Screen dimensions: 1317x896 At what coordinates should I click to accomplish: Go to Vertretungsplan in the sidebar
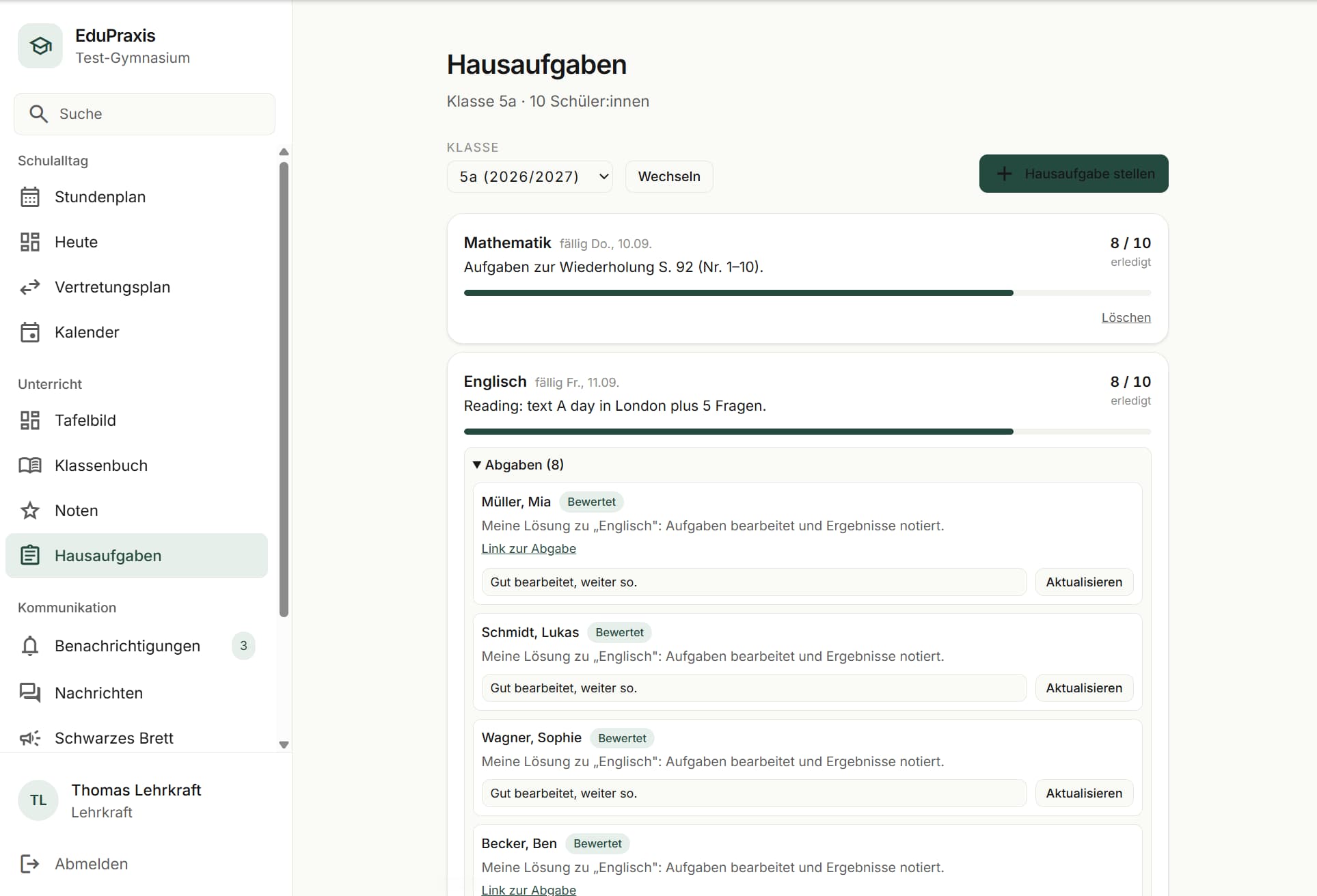point(137,287)
